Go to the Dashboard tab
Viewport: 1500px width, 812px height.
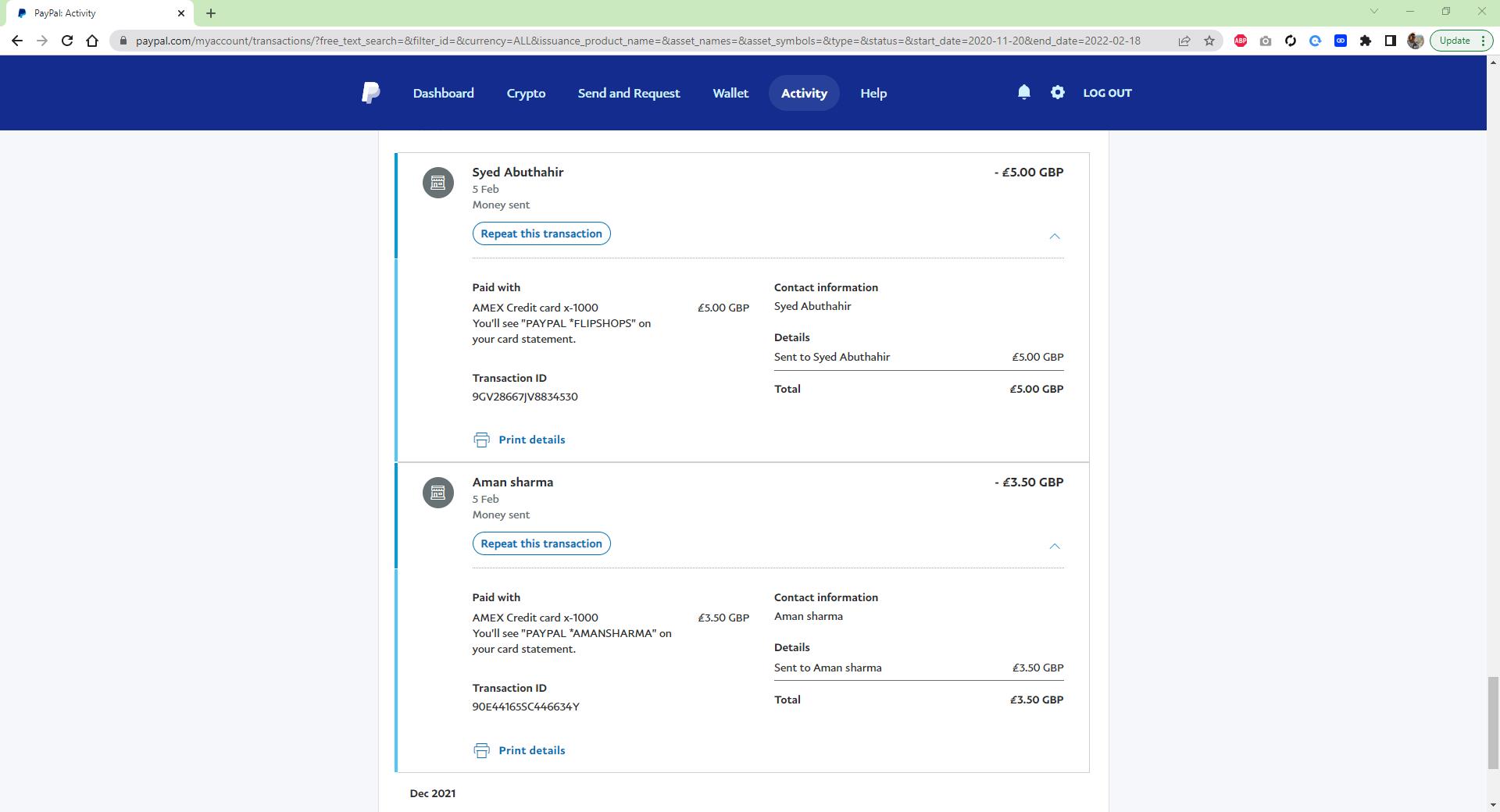click(443, 93)
